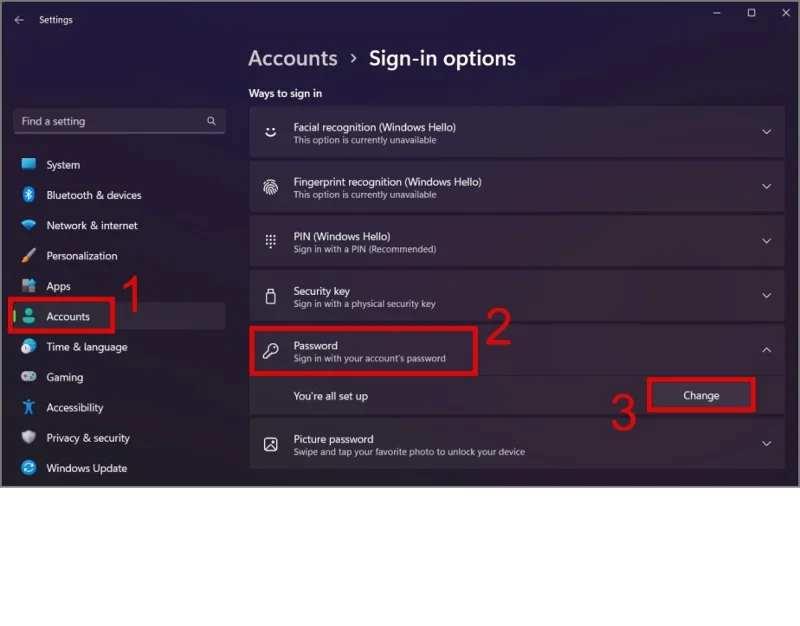Open Privacy & security settings

pyautogui.click(x=119, y=438)
